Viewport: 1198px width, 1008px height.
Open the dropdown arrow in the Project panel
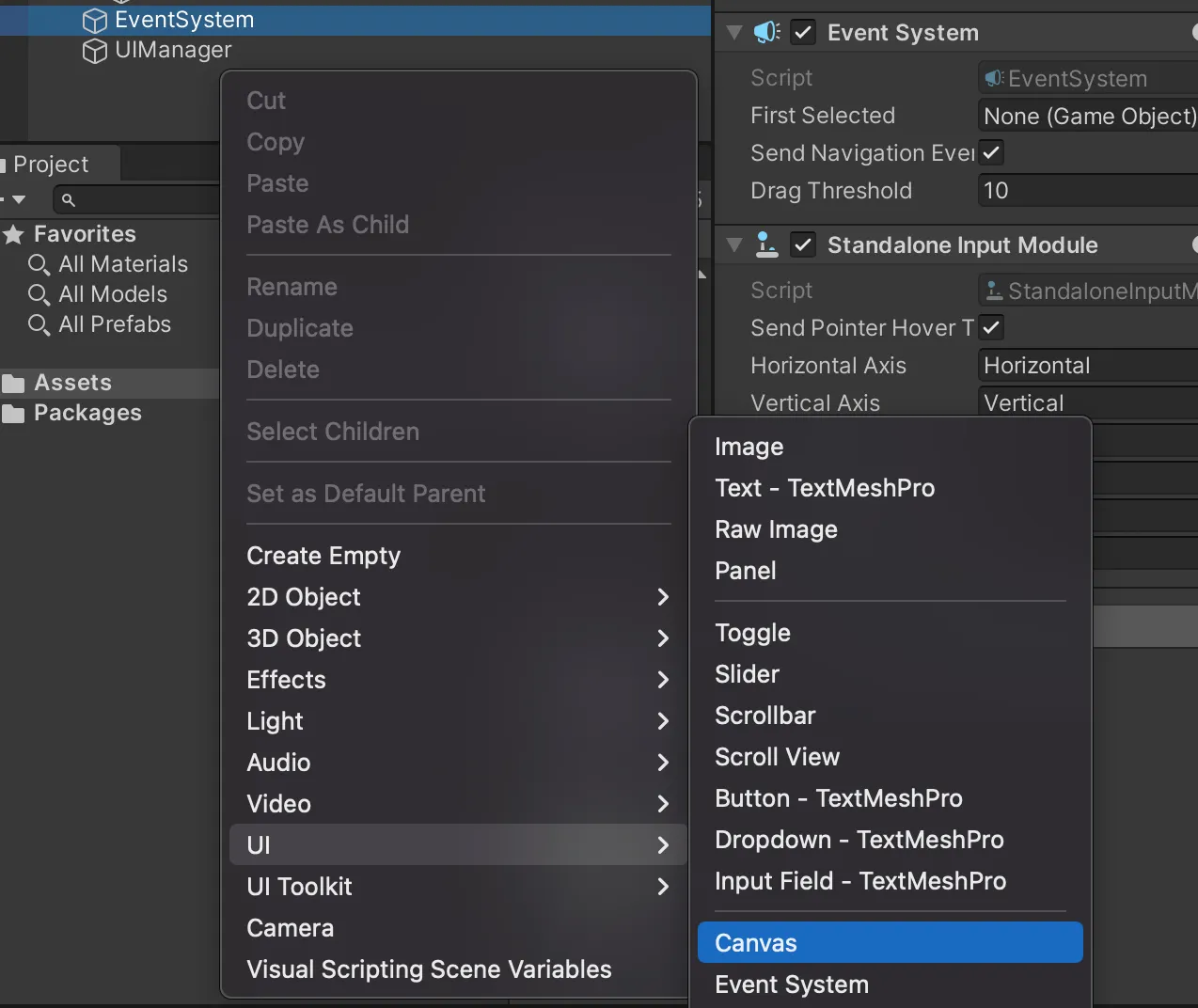point(19,199)
